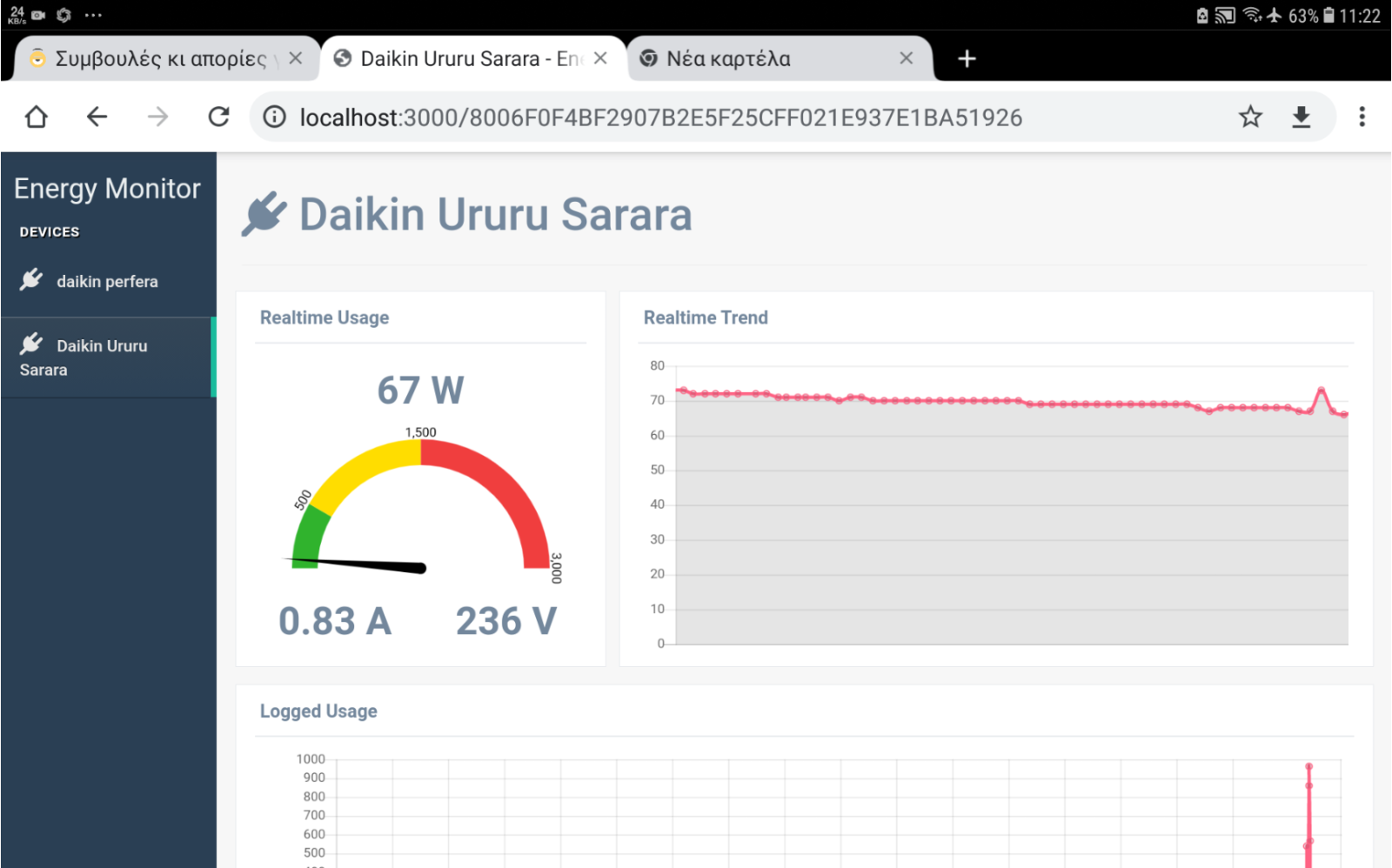Screen dimensions: 1392x868
Task: Click the localhost URL address field
Action: pyautogui.click(x=661, y=117)
